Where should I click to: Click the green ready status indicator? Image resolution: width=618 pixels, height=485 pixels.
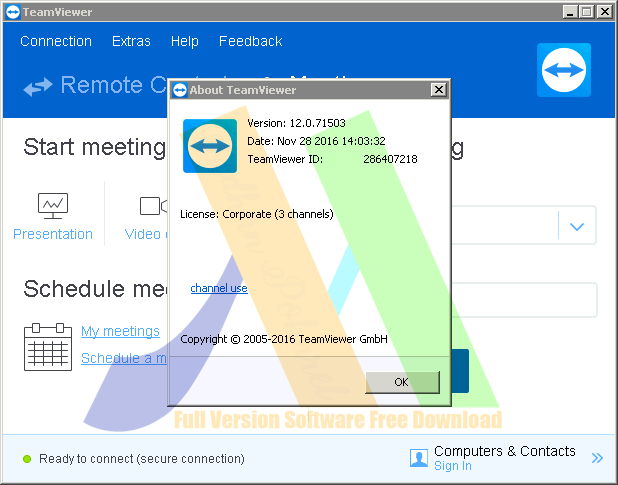27,459
